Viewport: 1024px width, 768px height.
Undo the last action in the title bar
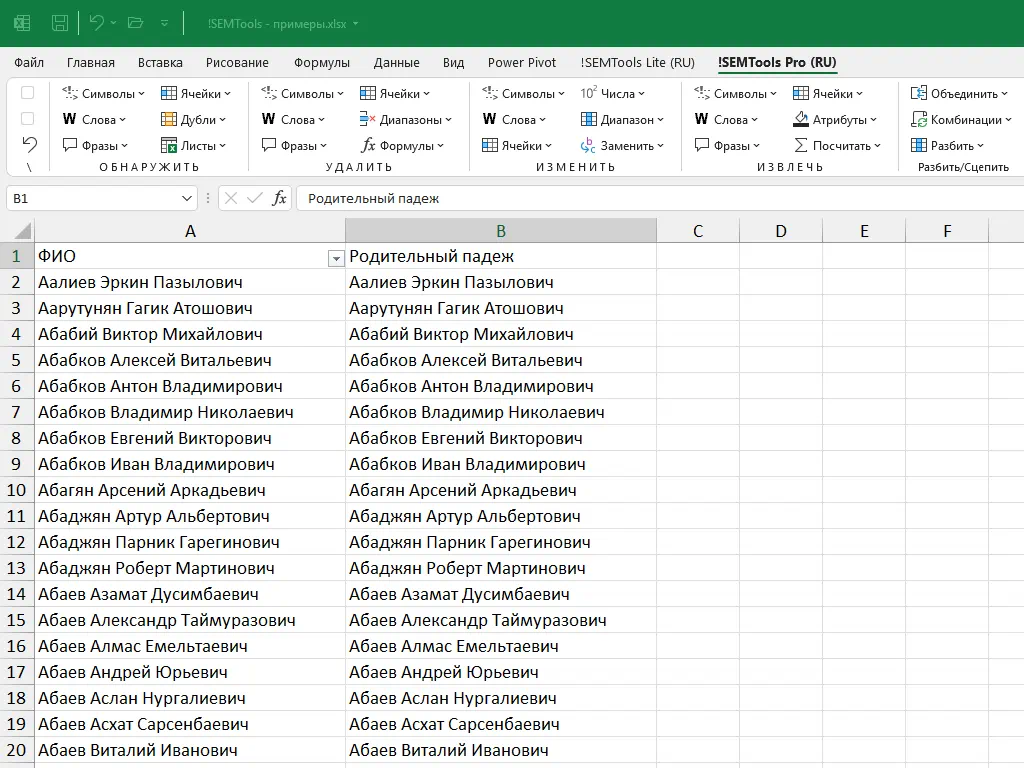click(97, 23)
